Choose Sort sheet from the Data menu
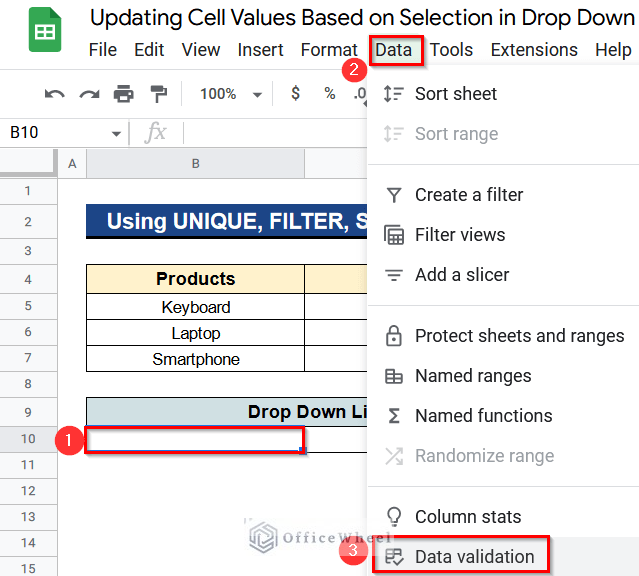This screenshot has height=576, width=639. [504, 94]
